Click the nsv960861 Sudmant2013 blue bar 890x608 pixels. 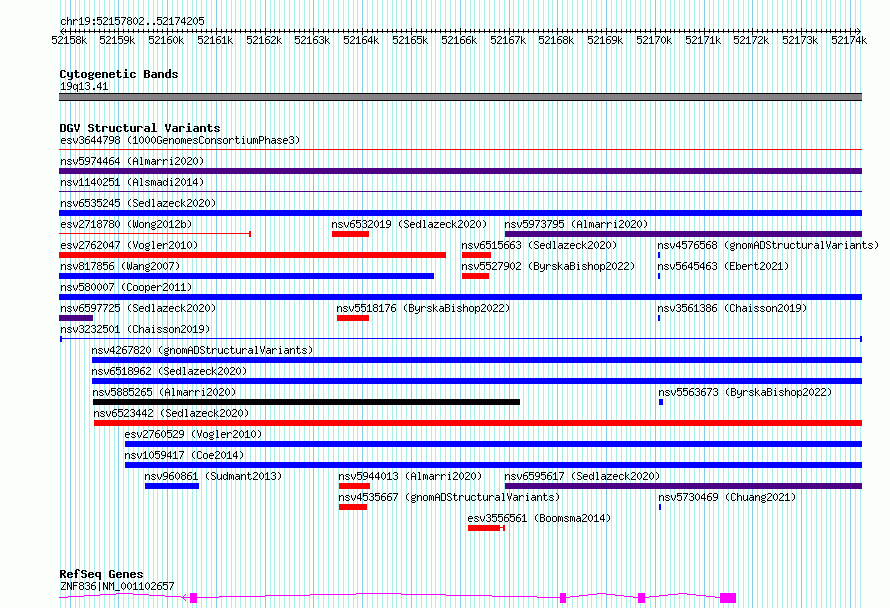click(x=172, y=486)
